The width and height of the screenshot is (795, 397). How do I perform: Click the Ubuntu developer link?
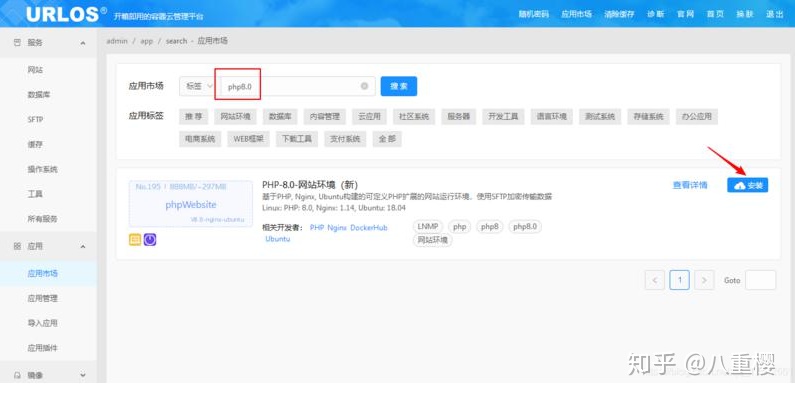point(278,239)
